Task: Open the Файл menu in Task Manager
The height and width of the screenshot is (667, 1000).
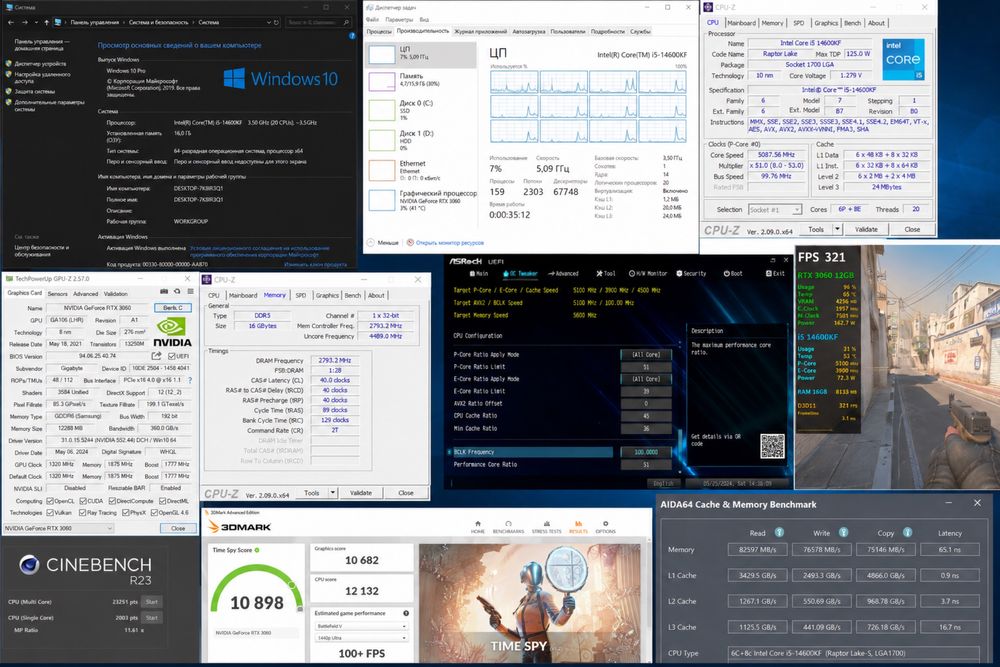Action: [x=372, y=20]
